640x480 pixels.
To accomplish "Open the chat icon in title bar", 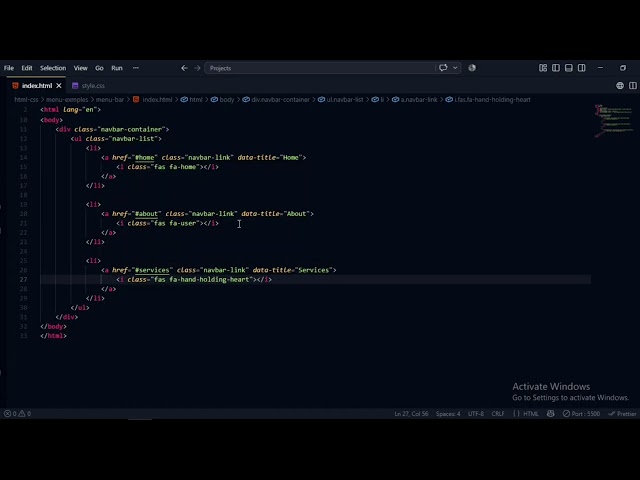I will [443, 68].
